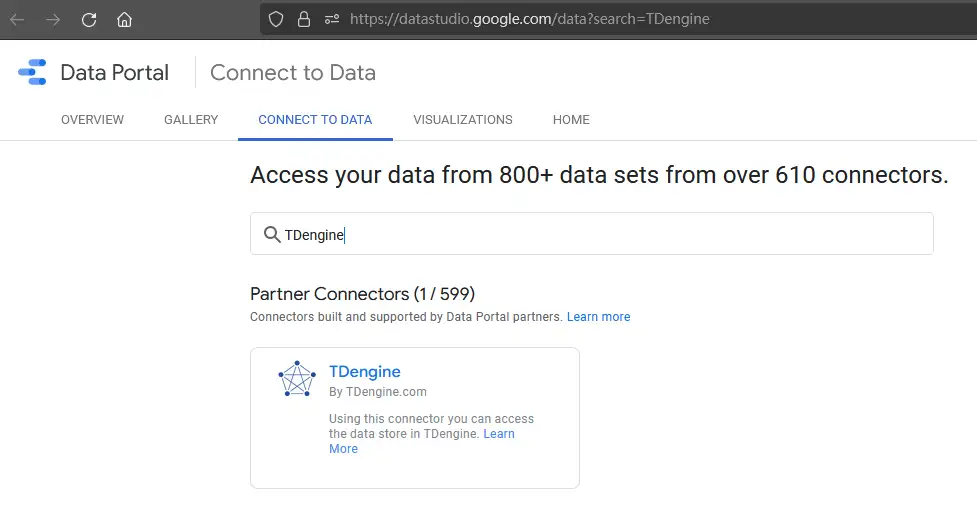
Task: Select the Connect to Data tab
Action: pos(315,120)
